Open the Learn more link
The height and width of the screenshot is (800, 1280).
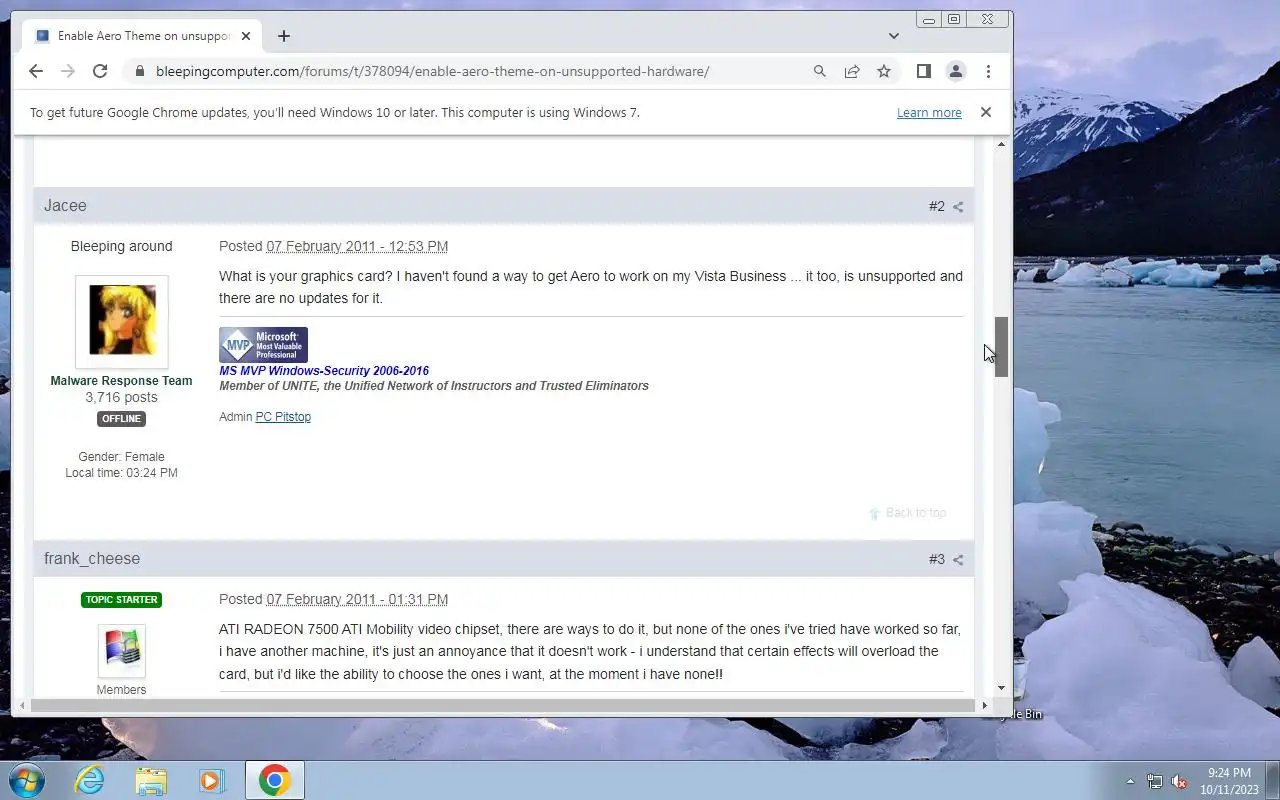coord(929,113)
